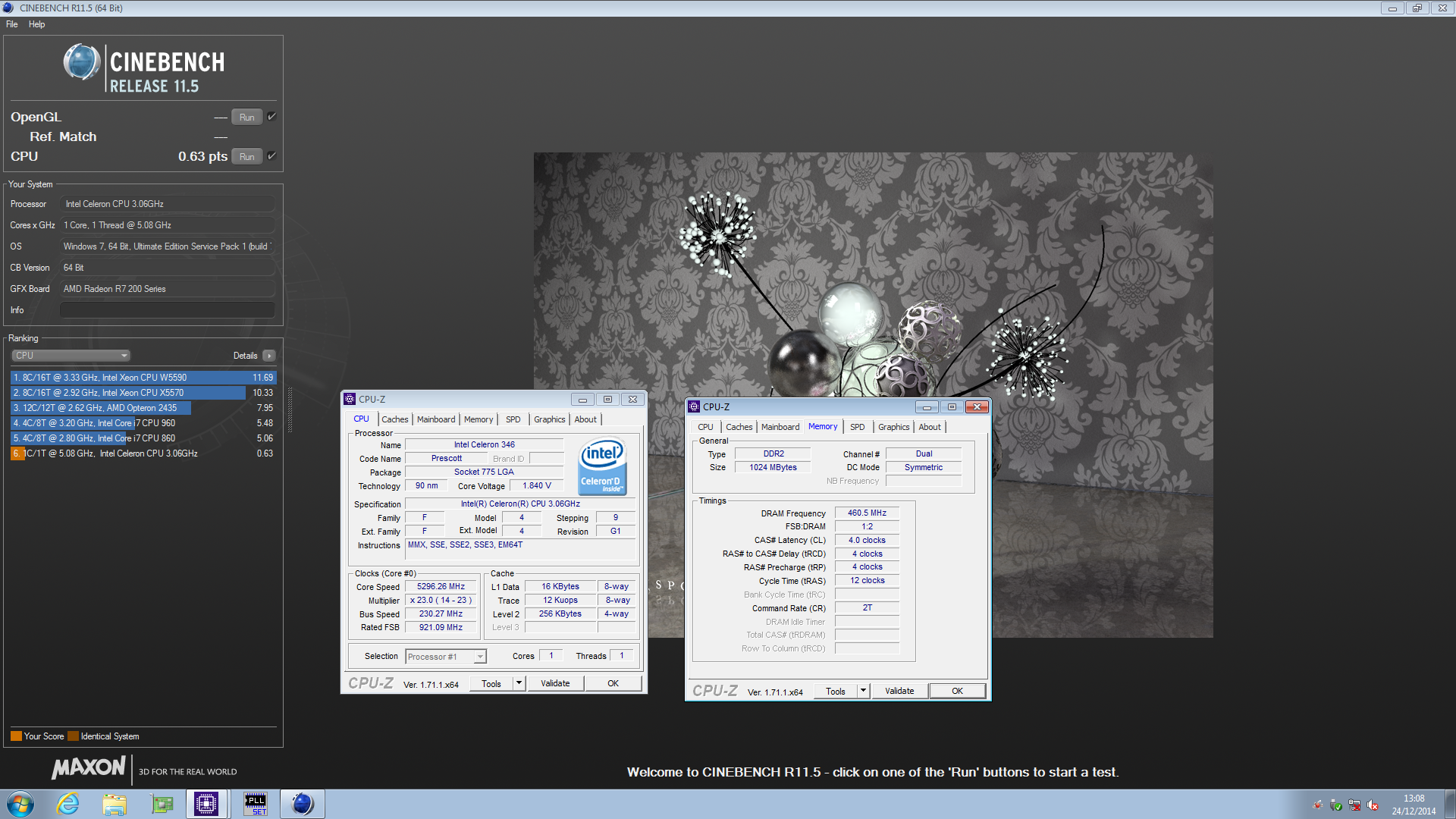The image size is (1456, 819).
Task: Switch to Caches tab in left CPU-Z
Action: point(395,419)
